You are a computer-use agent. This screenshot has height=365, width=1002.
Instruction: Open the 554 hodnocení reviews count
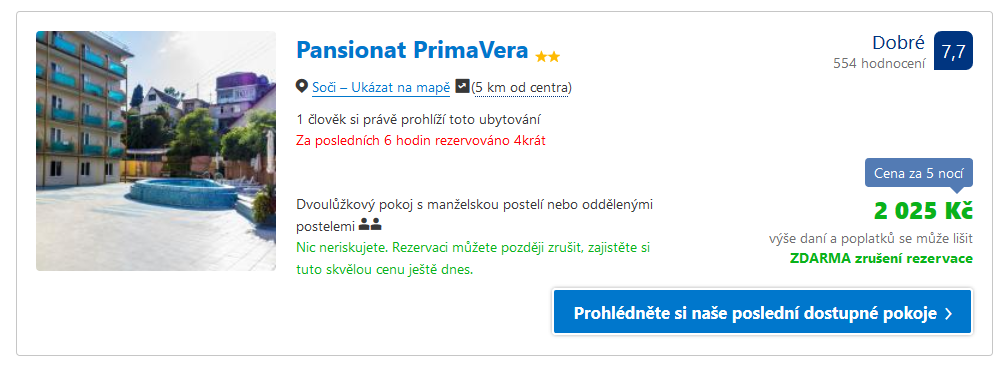coord(879,63)
